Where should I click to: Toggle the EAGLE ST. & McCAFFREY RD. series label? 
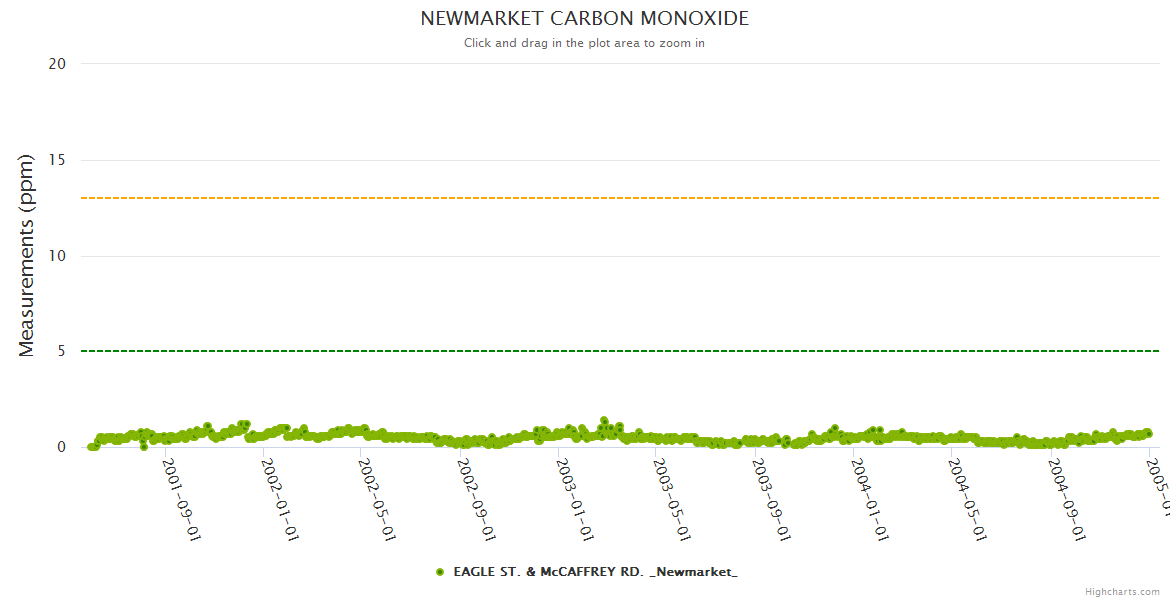595,572
